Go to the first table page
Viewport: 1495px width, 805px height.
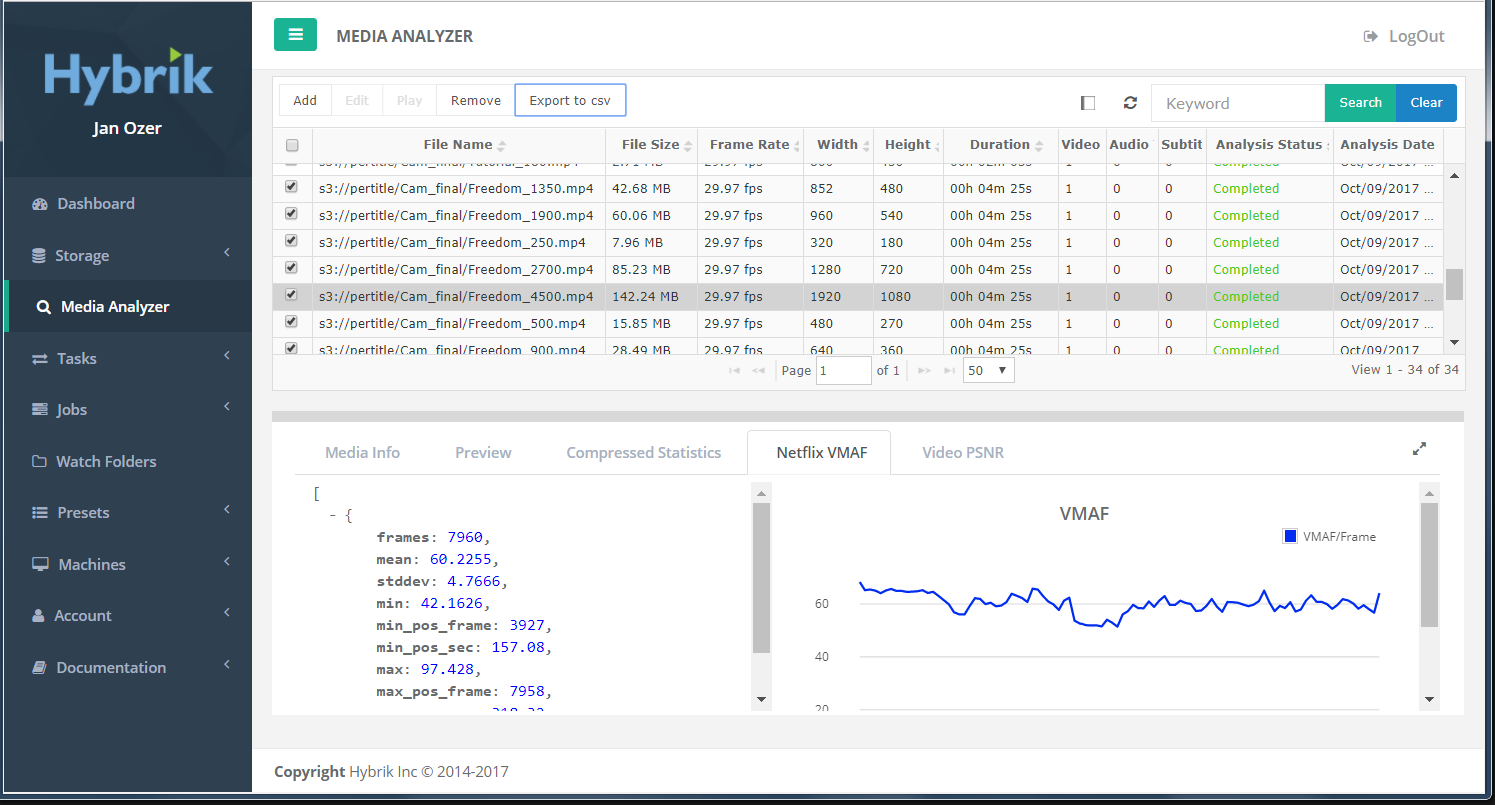click(735, 371)
